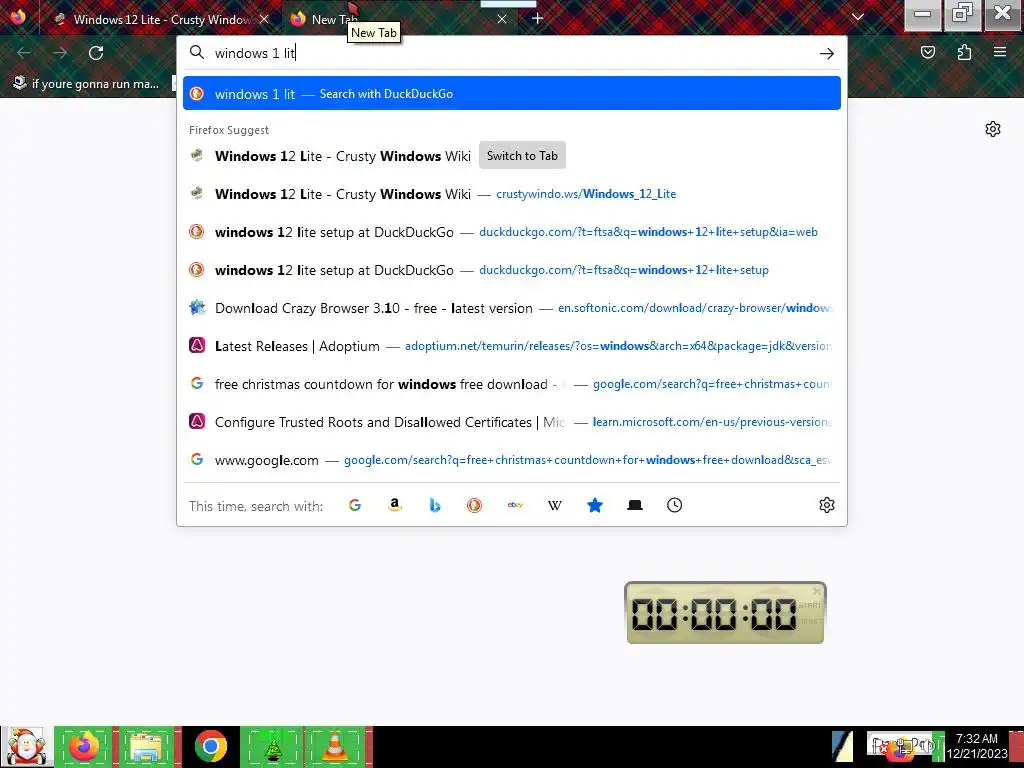Reload the current page

click(96, 53)
